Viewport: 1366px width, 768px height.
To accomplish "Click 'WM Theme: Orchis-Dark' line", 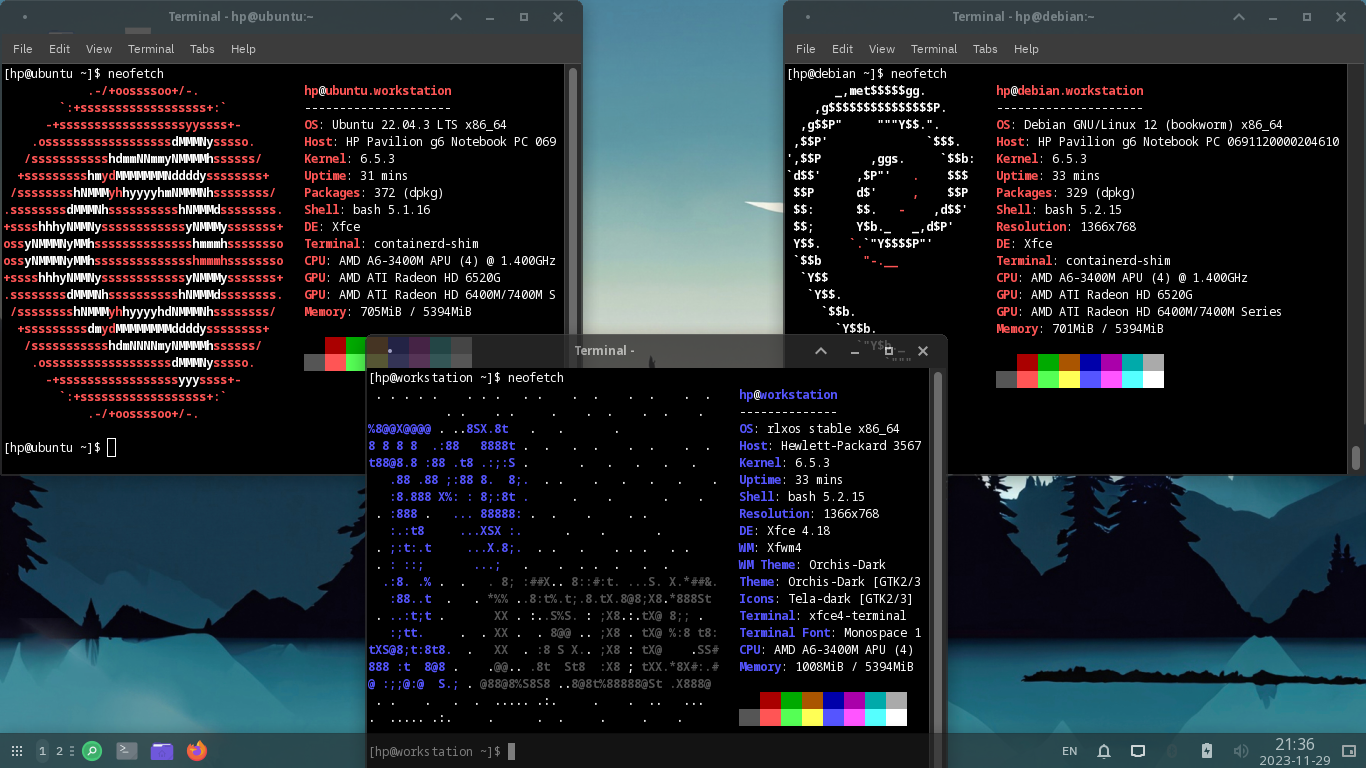I will tap(812, 565).
